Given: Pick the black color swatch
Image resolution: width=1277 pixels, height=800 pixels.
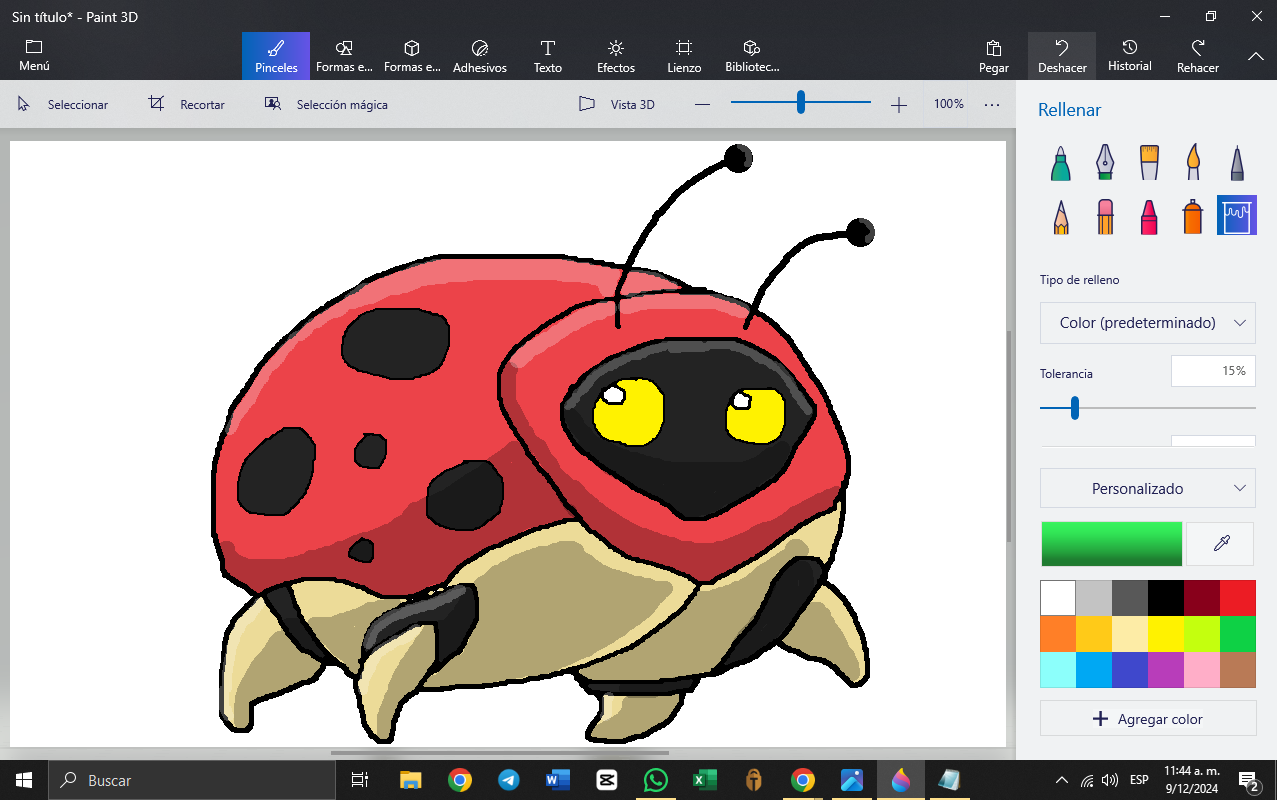Looking at the screenshot, I should coord(1166,598).
